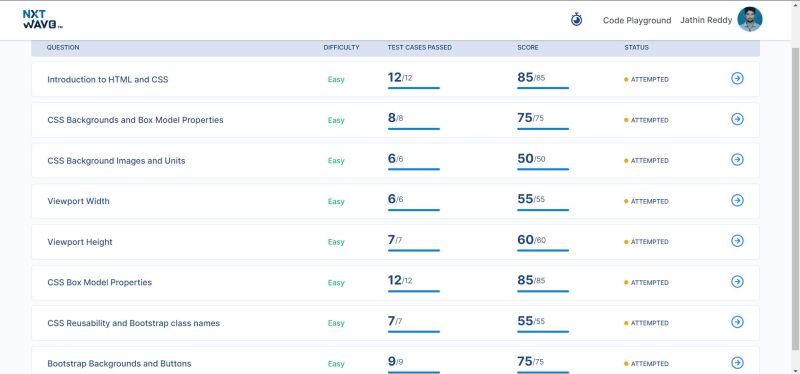Open the stopwatch timer icon
The height and width of the screenshot is (374, 800).
point(576,19)
